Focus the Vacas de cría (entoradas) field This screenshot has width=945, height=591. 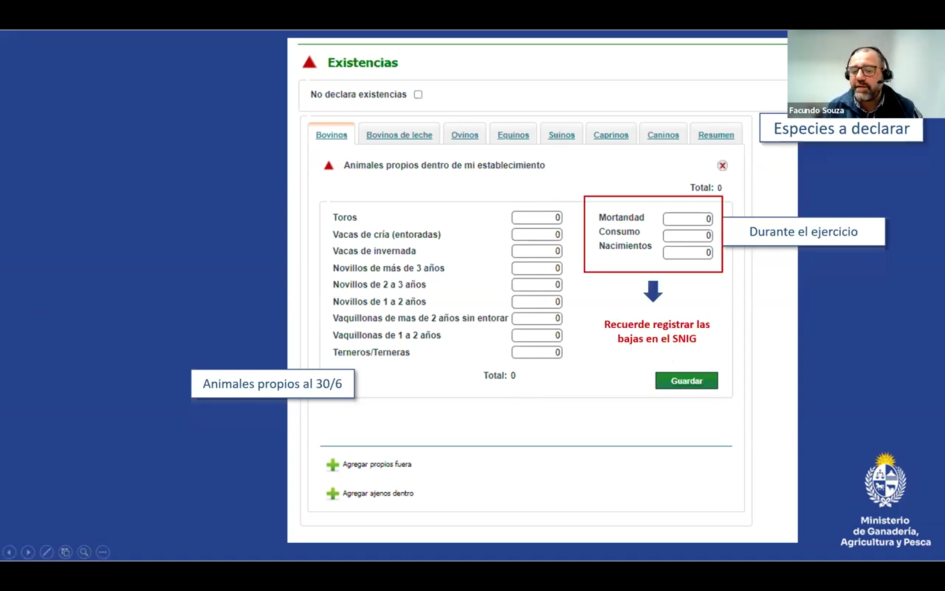point(536,234)
